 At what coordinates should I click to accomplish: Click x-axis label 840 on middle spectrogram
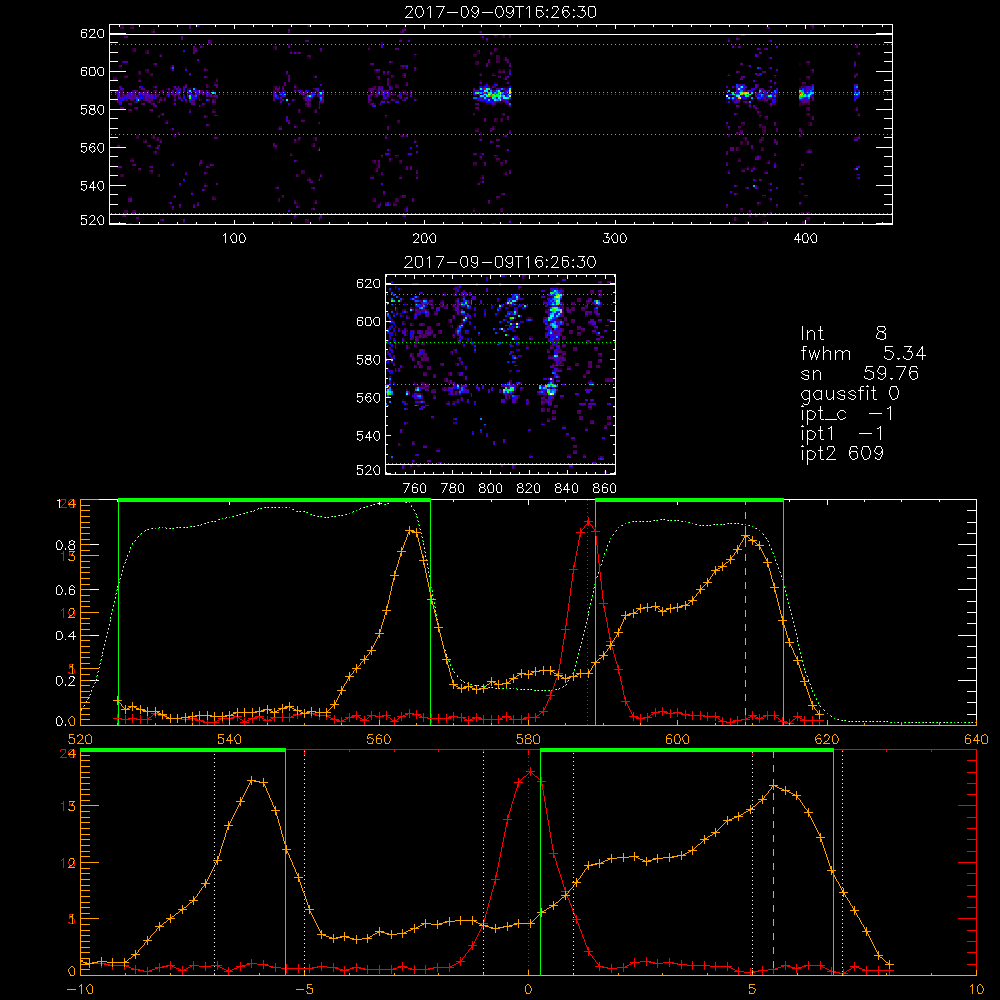pos(566,489)
